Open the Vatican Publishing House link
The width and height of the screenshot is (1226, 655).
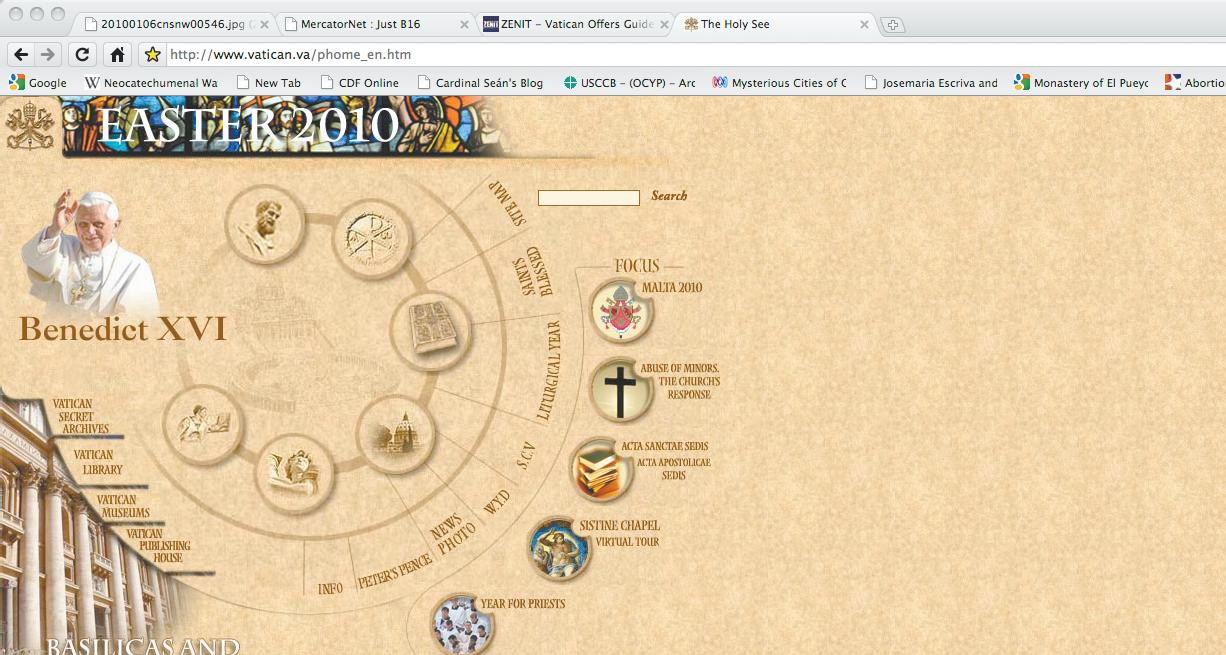(x=158, y=546)
